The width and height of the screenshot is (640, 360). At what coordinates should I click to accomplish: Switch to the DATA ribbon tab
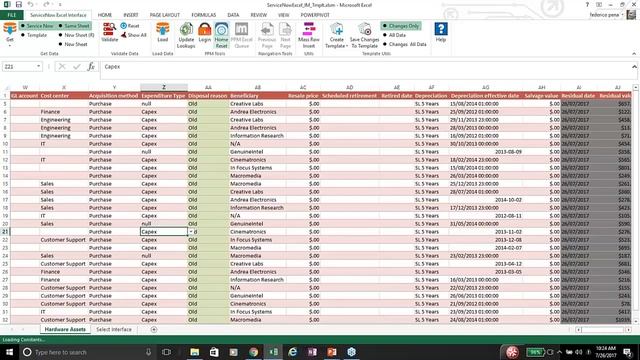tap(233, 15)
